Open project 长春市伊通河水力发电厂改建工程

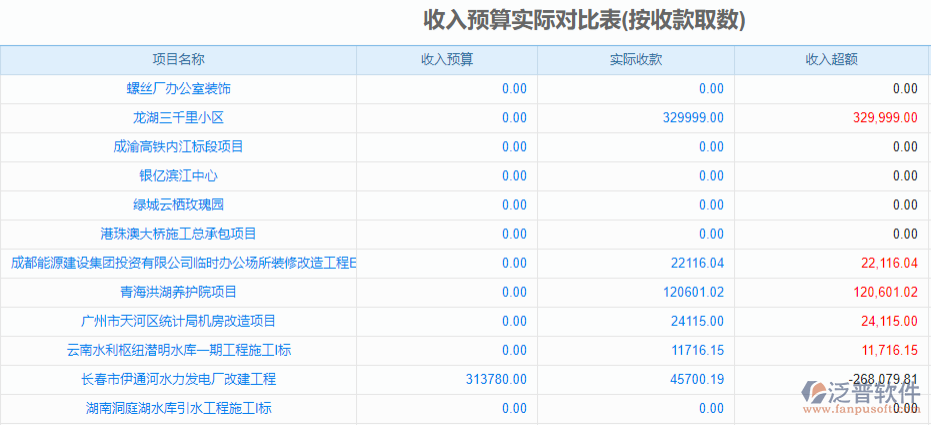pyautogui.click(x=179, y=379)
